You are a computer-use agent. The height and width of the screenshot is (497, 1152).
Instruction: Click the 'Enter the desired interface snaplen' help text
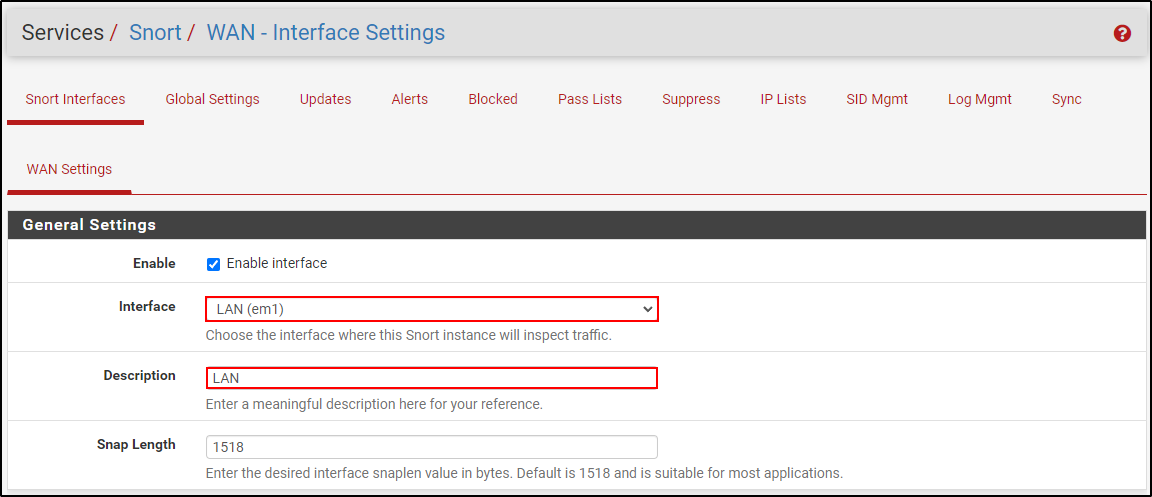(x=524, y=473)
